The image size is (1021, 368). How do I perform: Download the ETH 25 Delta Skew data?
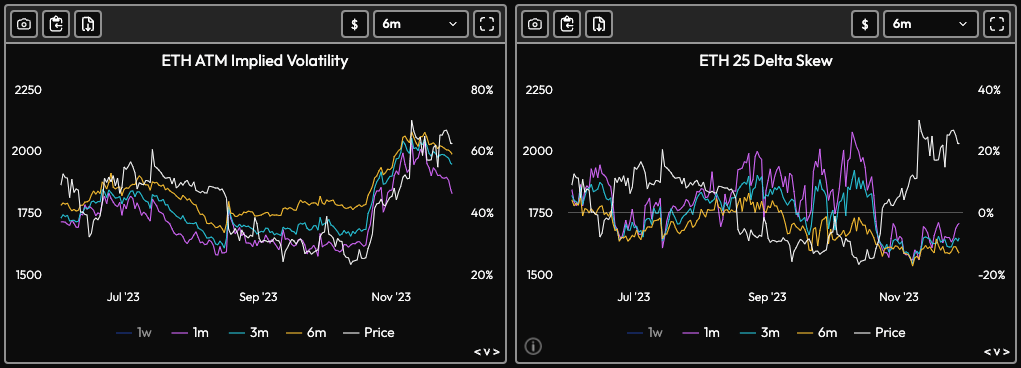tap(598, 24)
